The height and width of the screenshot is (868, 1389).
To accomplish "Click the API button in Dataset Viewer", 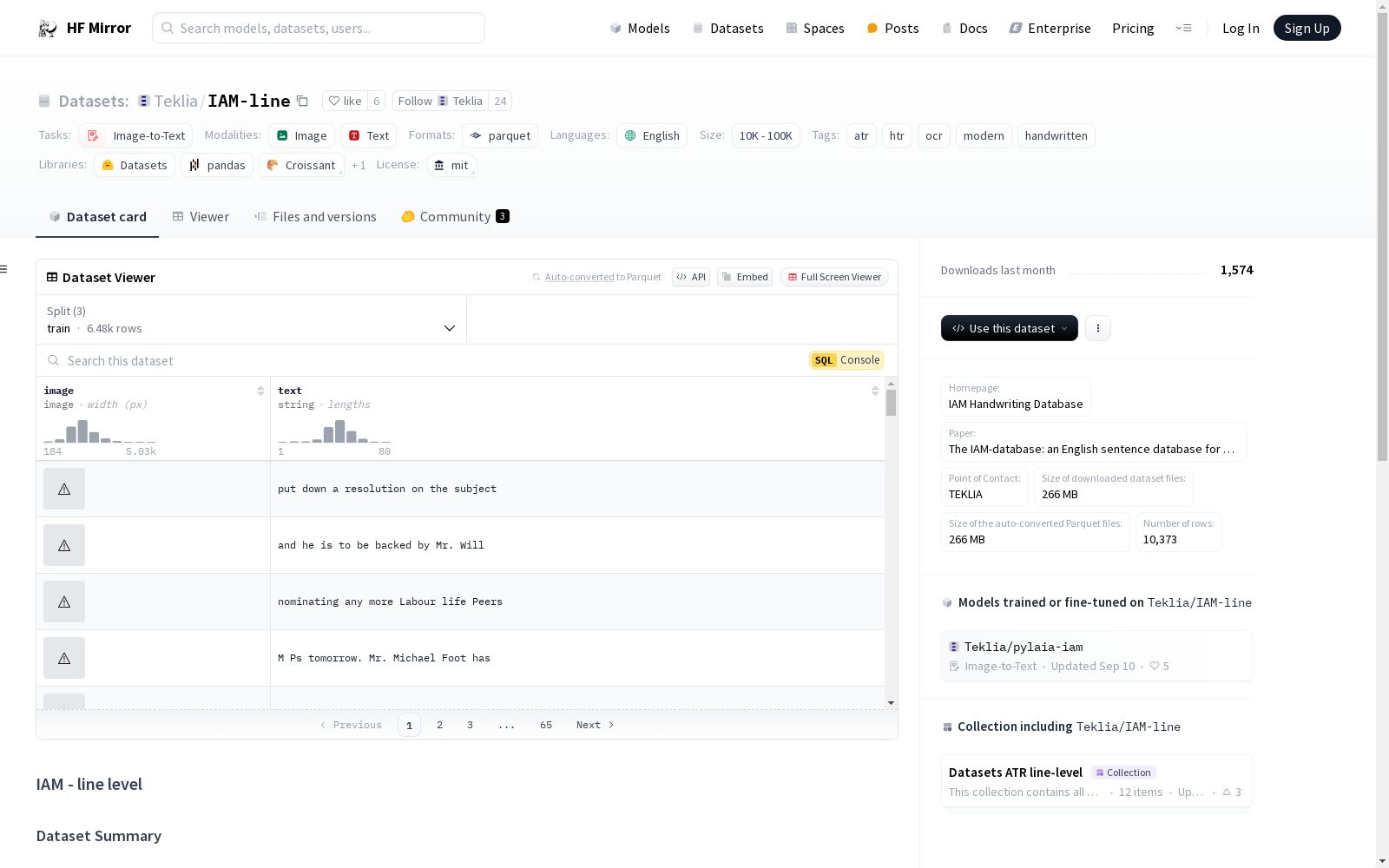I will (x=691, y=277).
